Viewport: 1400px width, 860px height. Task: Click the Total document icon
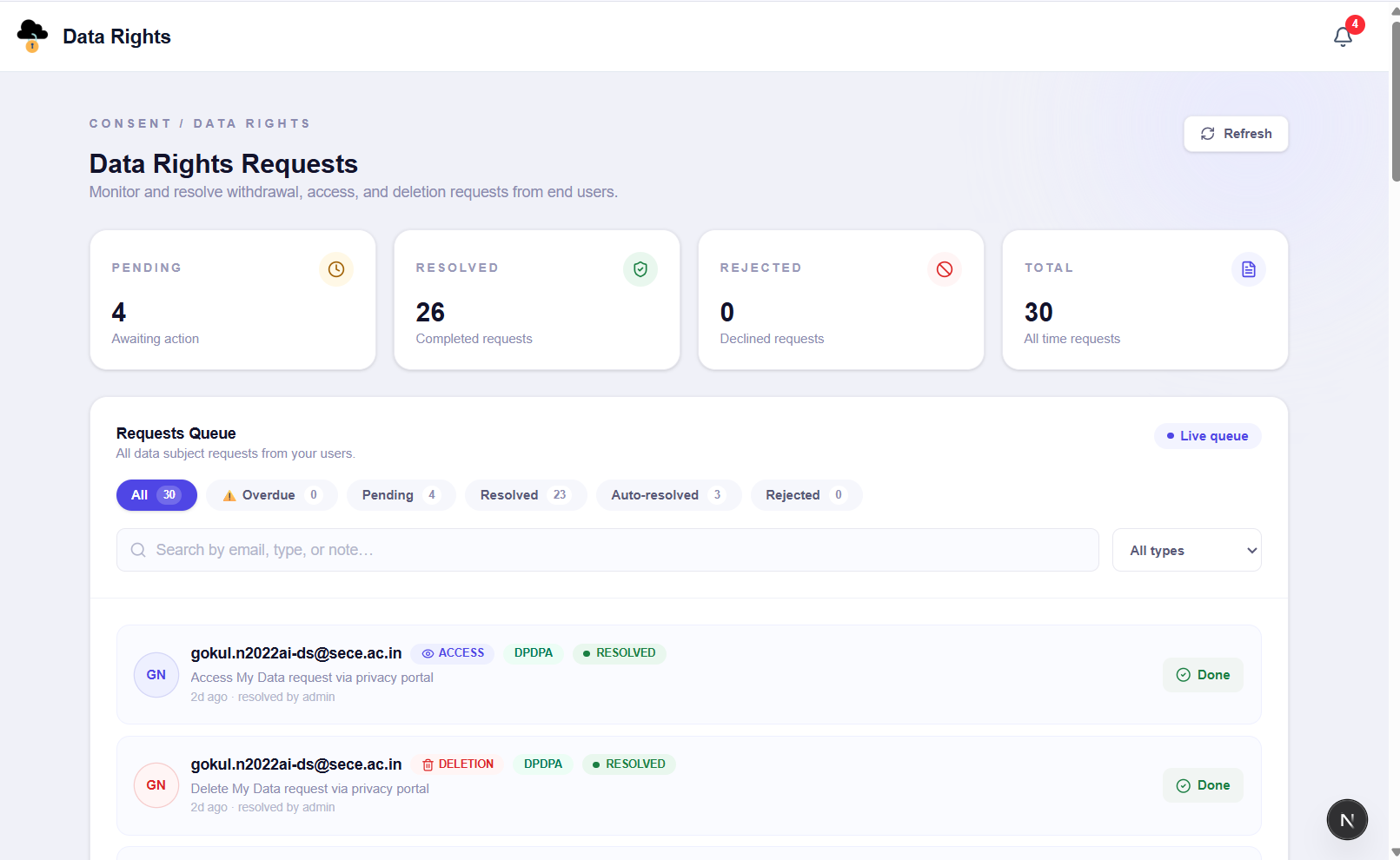coord(1249,269)
